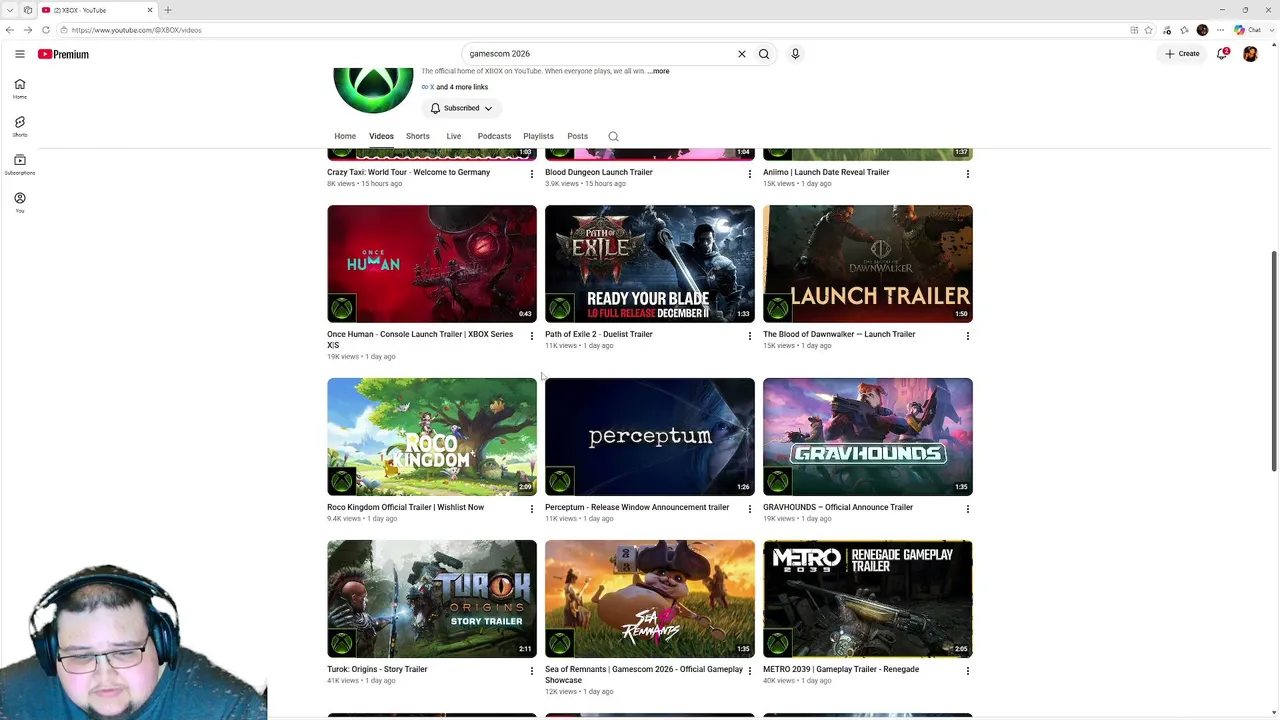1280x720 pixels.
Task: Click the Create button
Action: click(1182, 54)
